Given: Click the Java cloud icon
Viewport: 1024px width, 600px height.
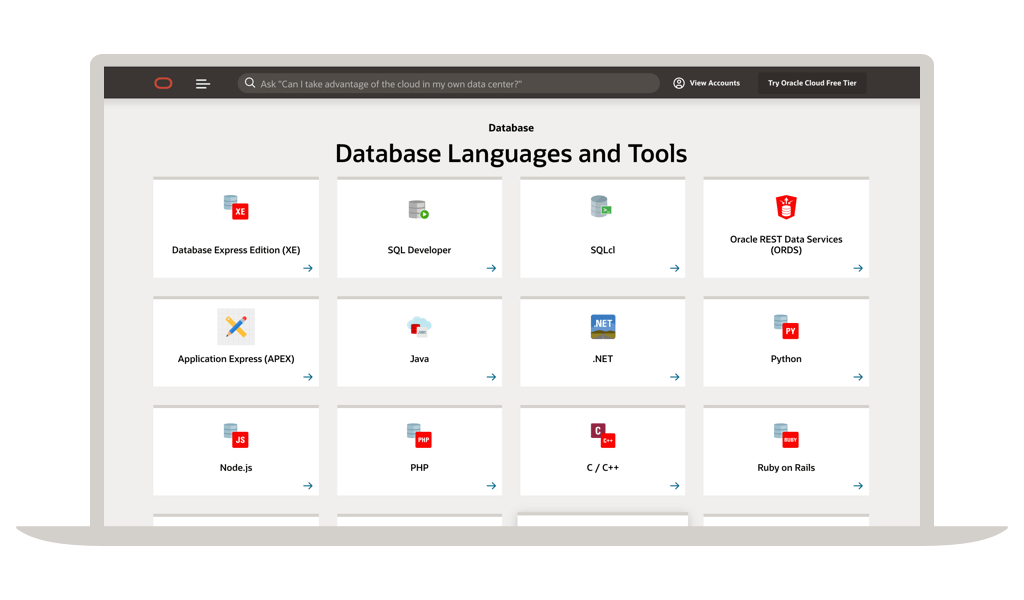Looking at the screenshot, I should pos(419,326).
